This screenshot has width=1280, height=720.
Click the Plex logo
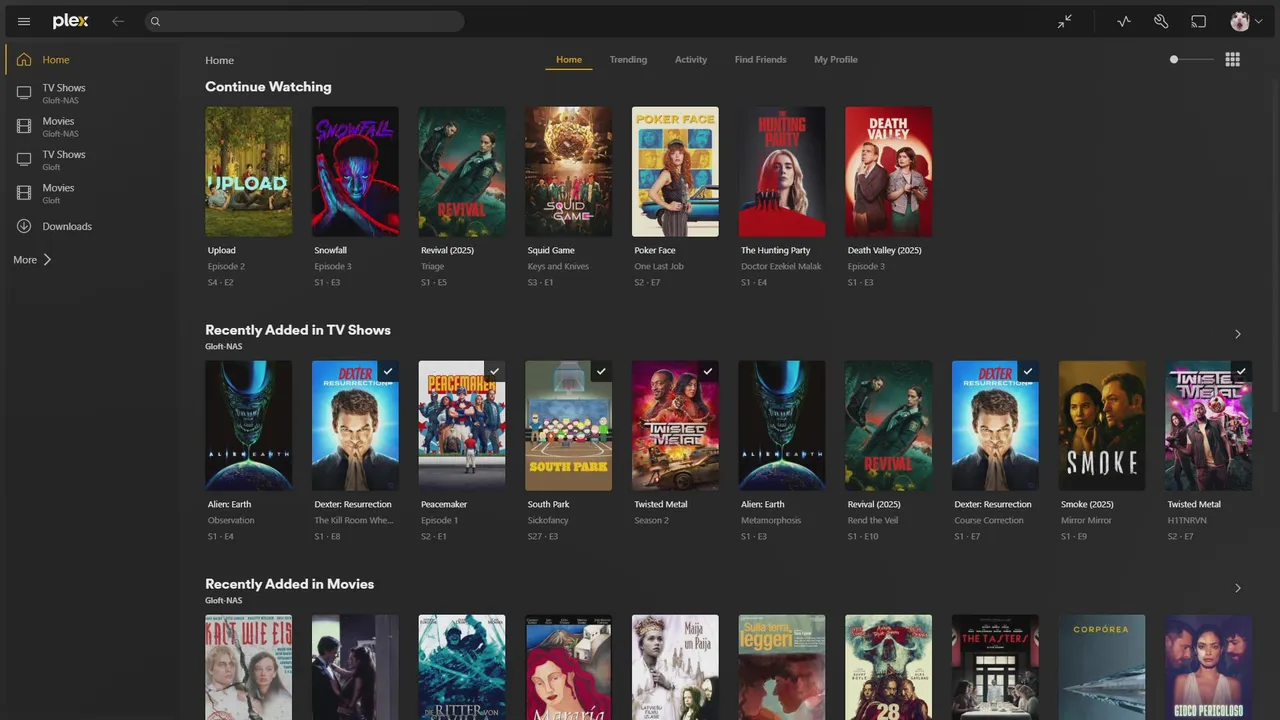tap(70, 21)
